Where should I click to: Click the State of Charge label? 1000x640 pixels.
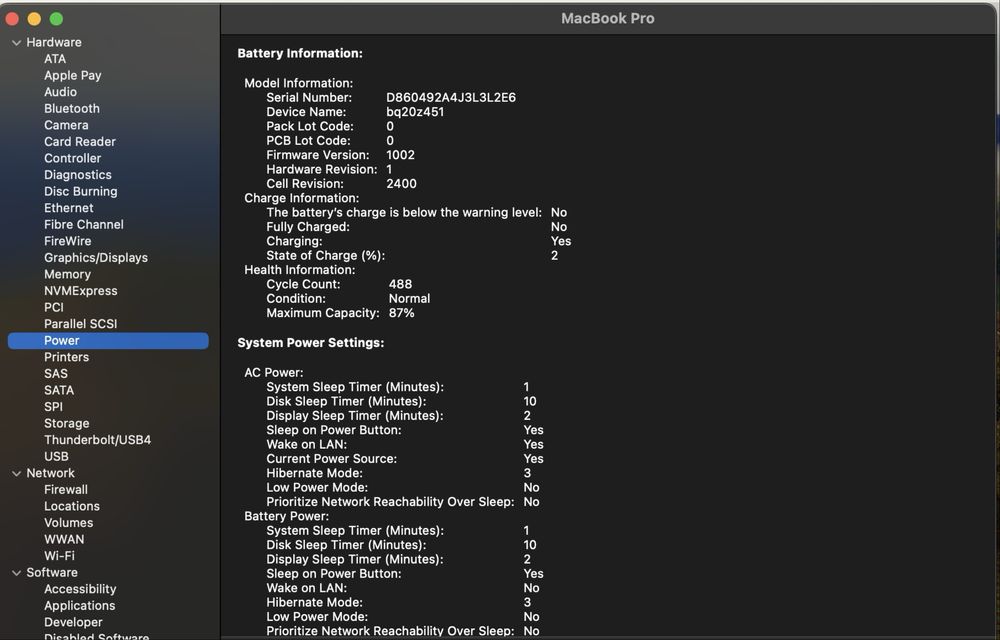point(325,256)
